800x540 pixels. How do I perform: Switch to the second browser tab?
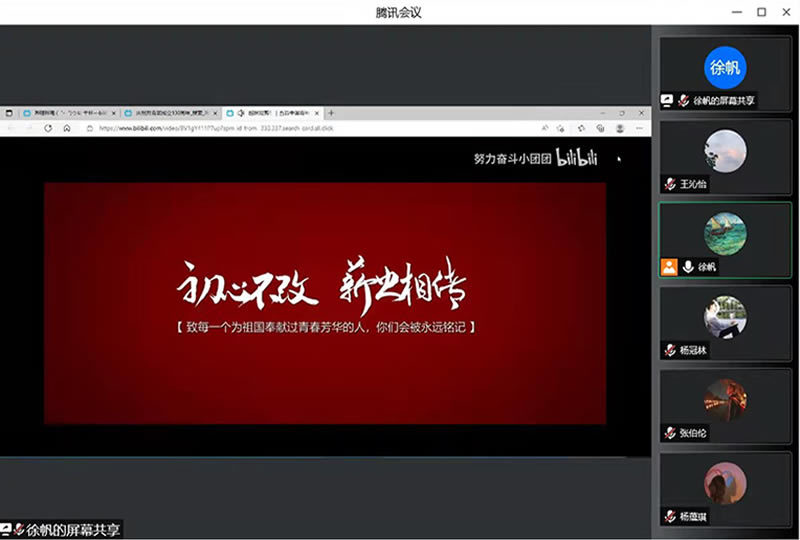(170, 113)
